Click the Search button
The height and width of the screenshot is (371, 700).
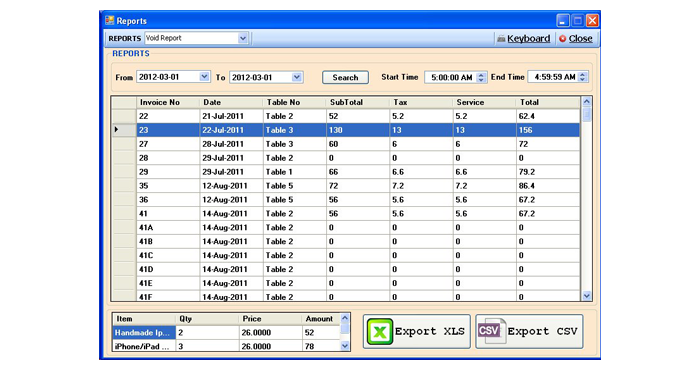click(x=345, y=77)
